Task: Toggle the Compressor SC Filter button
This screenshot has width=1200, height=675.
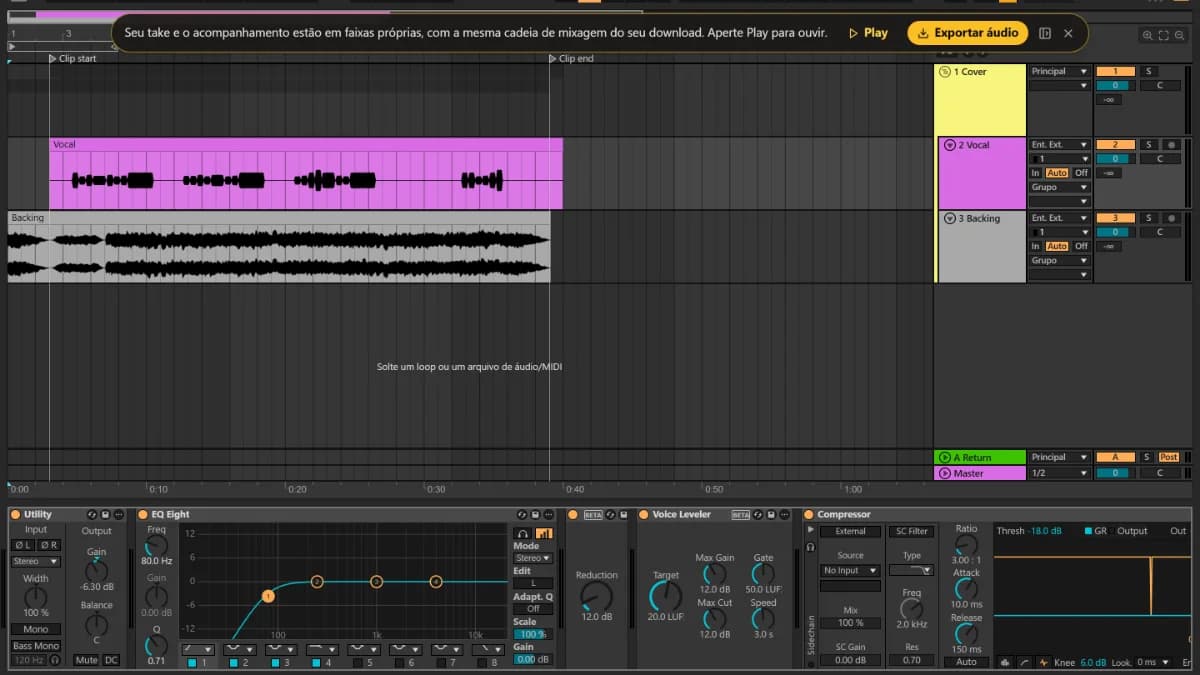Action: coord(911,531)
